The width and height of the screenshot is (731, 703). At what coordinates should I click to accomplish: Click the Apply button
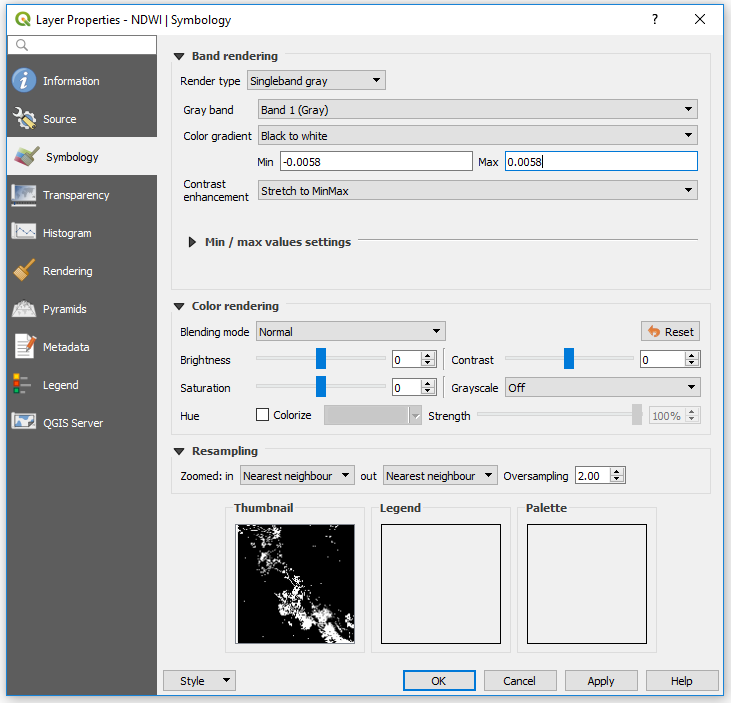point(601,681)
